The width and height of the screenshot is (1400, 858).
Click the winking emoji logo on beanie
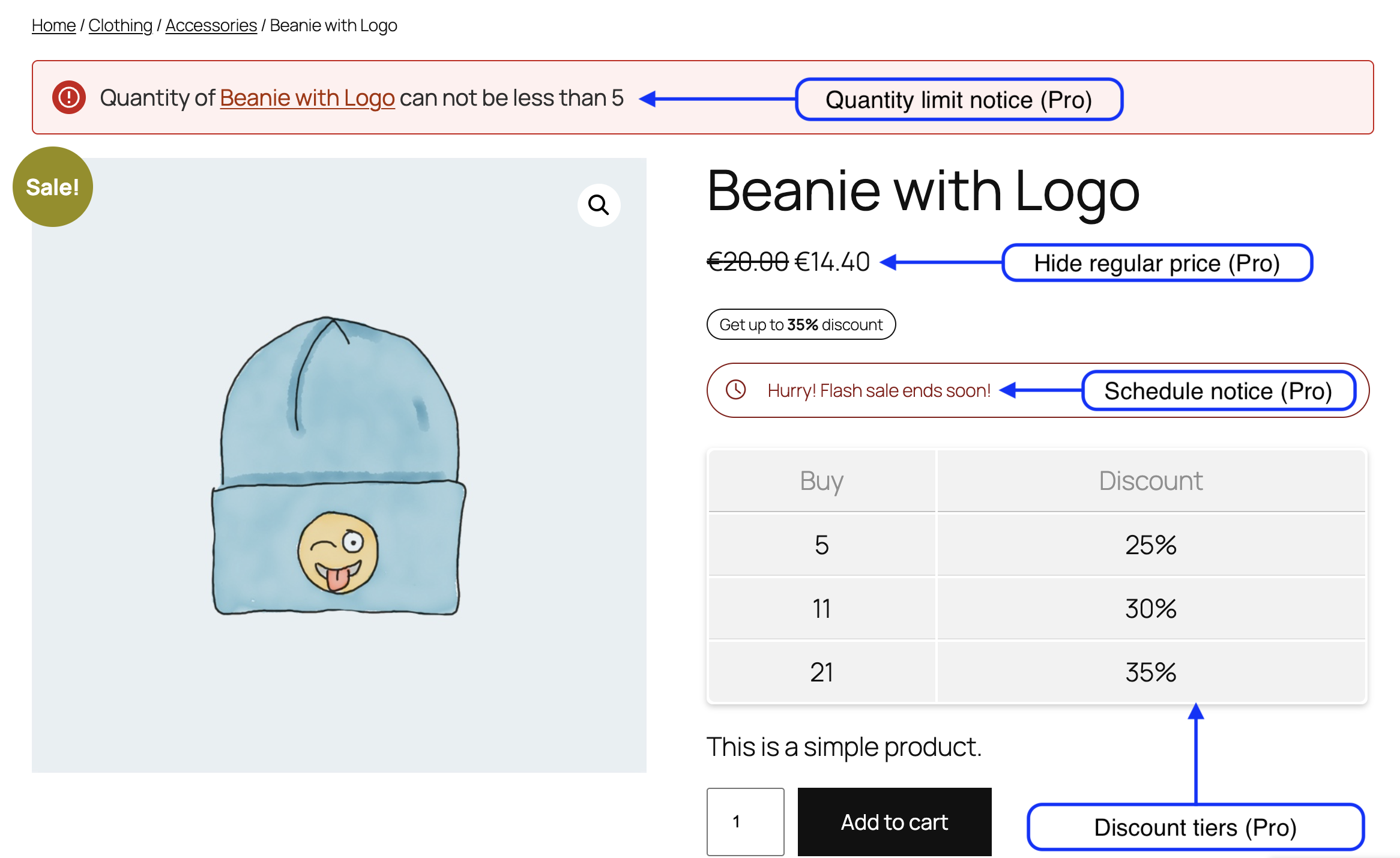338,552
